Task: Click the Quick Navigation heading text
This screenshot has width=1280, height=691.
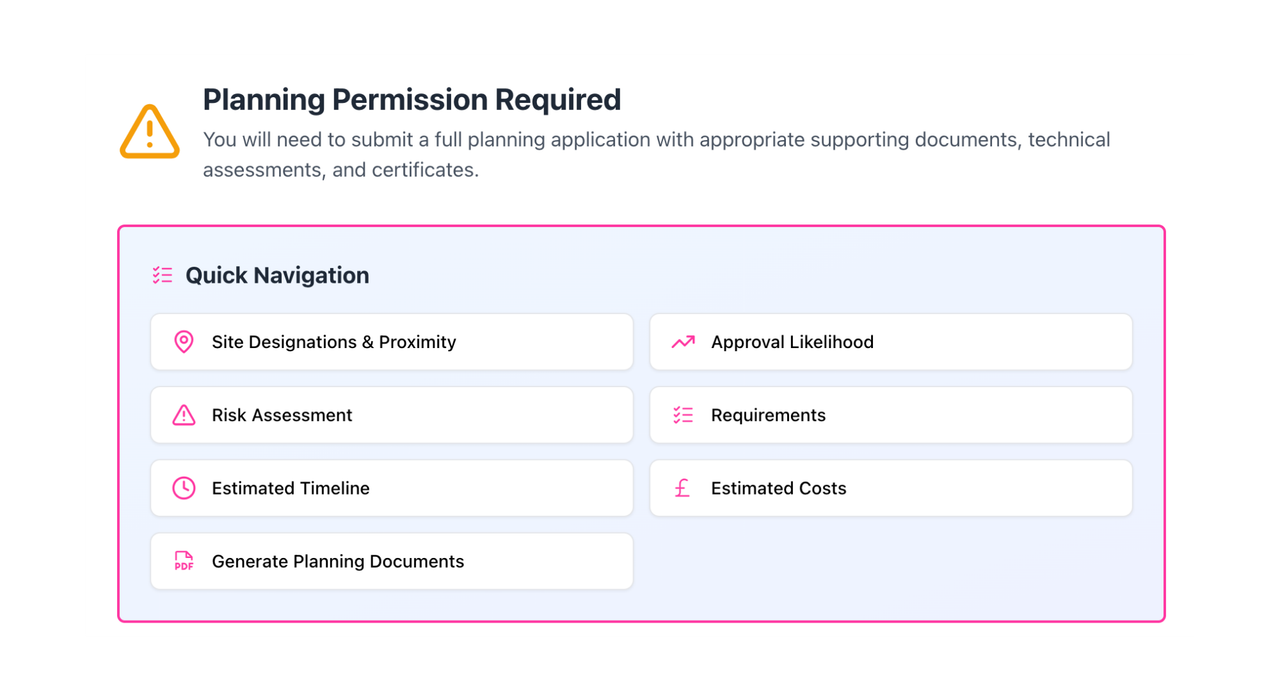Action: [x=277, y=275]
